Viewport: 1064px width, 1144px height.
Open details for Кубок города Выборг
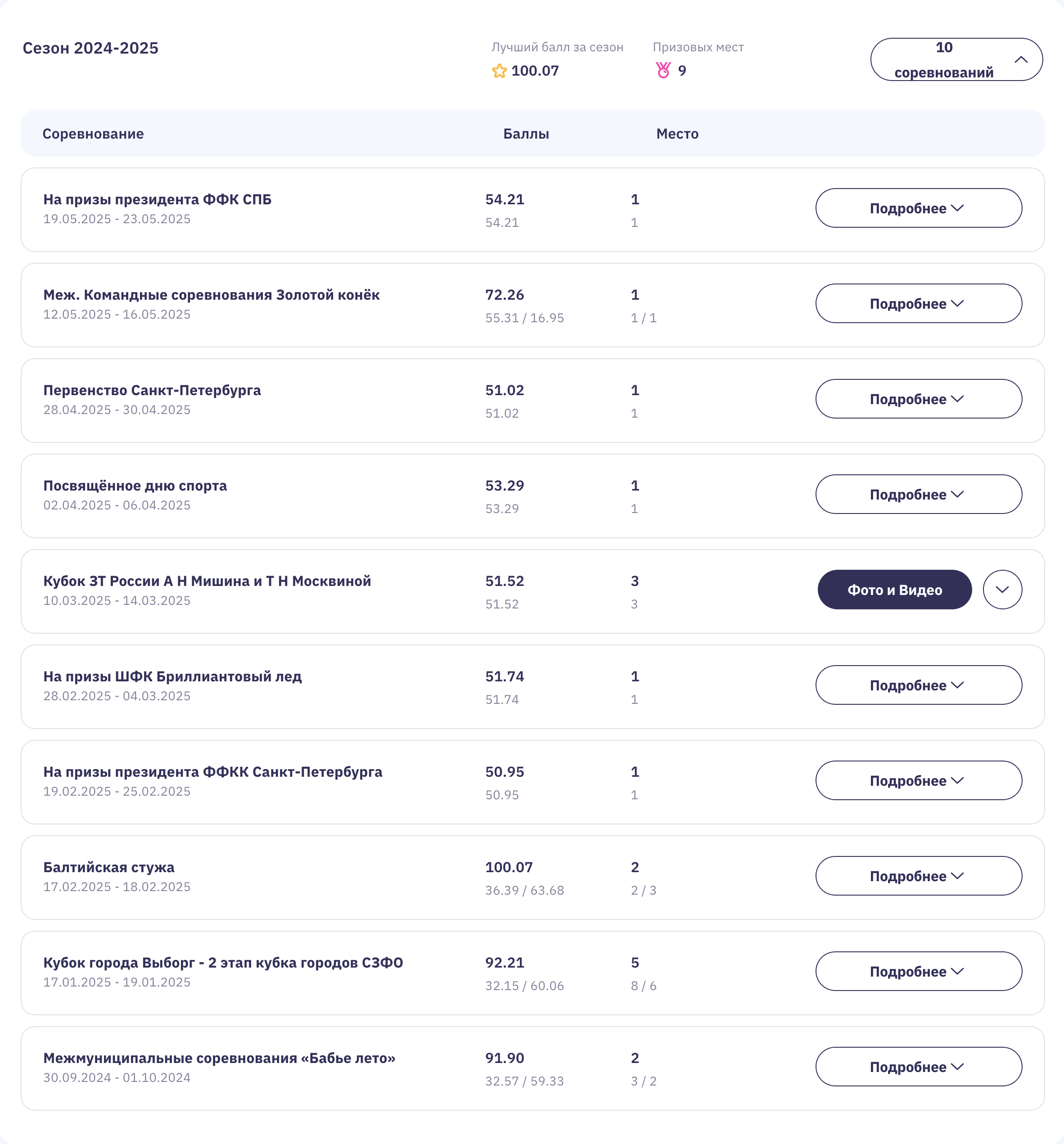point(919,971)
